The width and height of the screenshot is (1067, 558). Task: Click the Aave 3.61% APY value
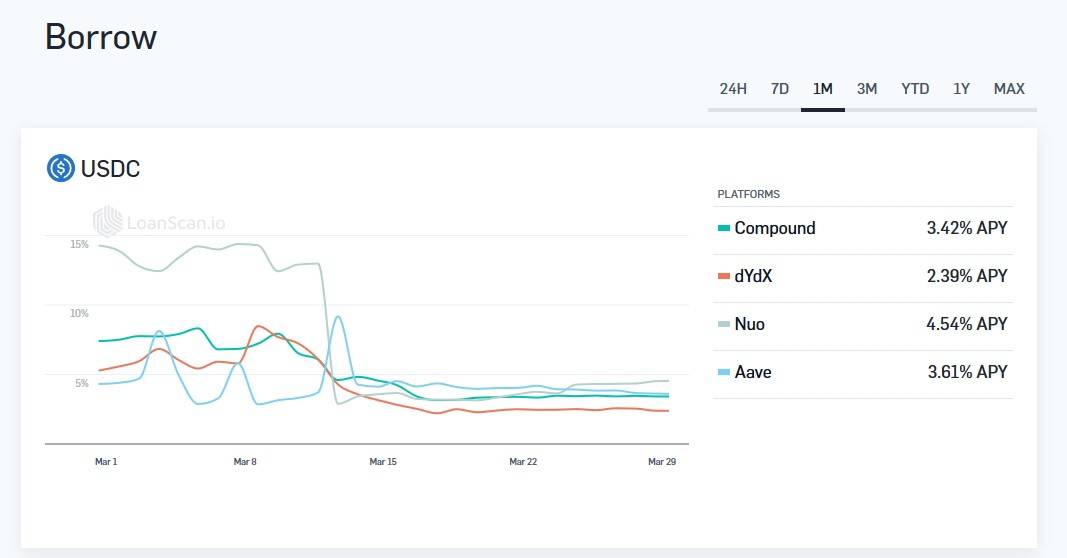[967, 372]
